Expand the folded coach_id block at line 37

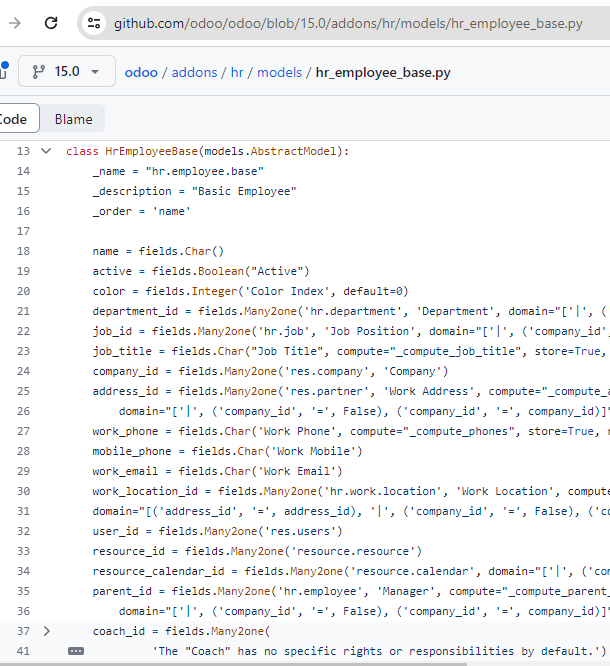click(x=46, y=631)
